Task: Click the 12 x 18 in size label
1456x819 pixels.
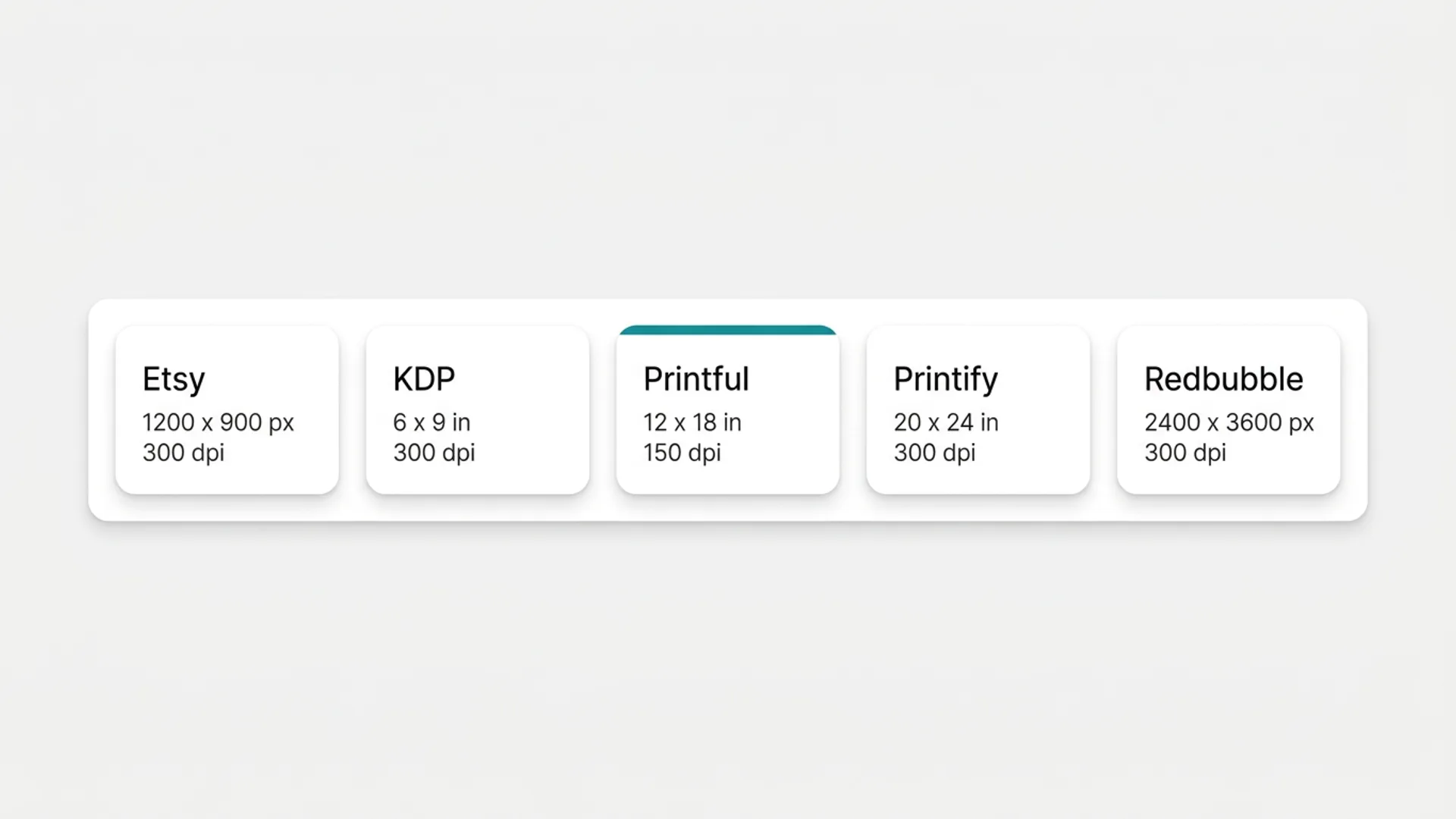Action: (692, 422)
